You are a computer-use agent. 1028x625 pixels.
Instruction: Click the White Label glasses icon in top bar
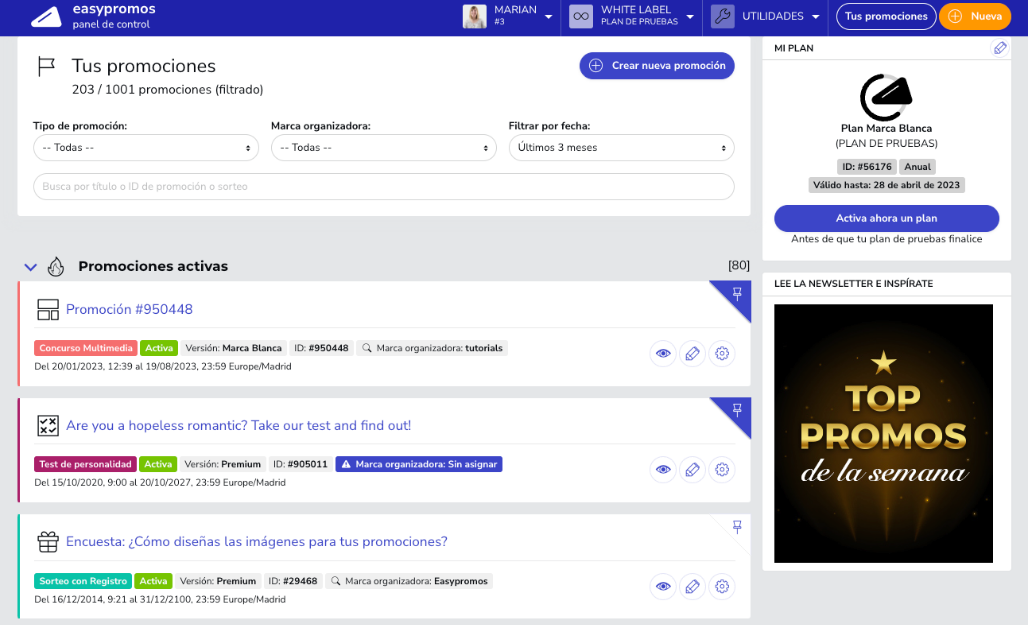click(x=580, y=16)
